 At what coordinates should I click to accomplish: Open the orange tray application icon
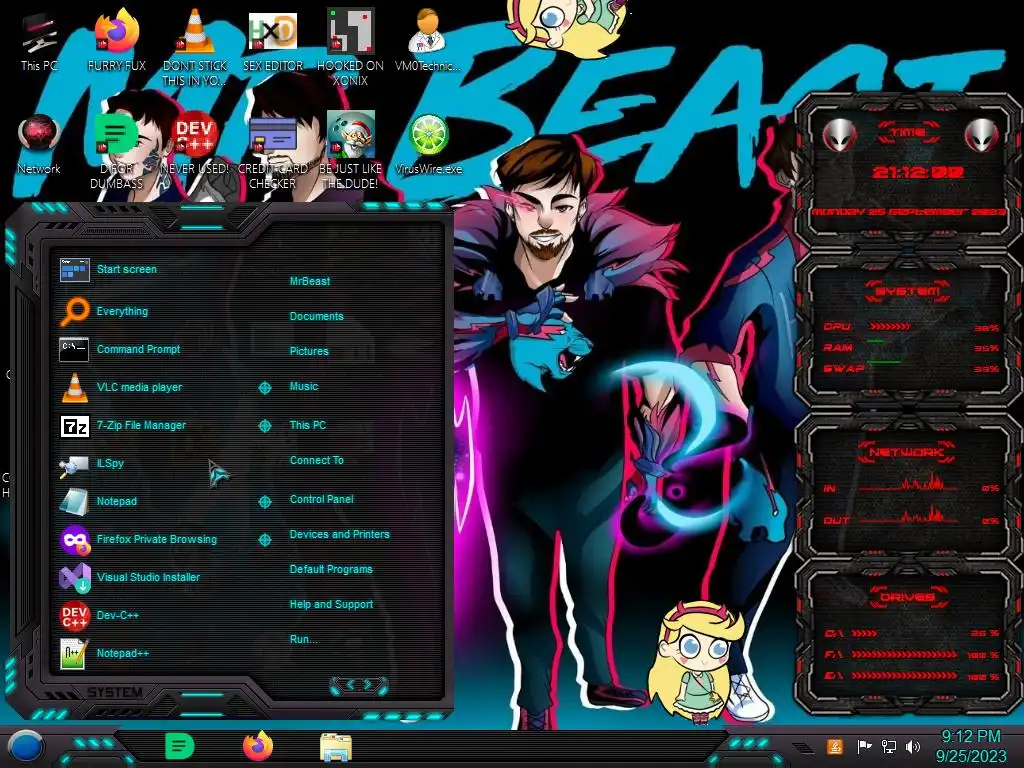point(835,746)
